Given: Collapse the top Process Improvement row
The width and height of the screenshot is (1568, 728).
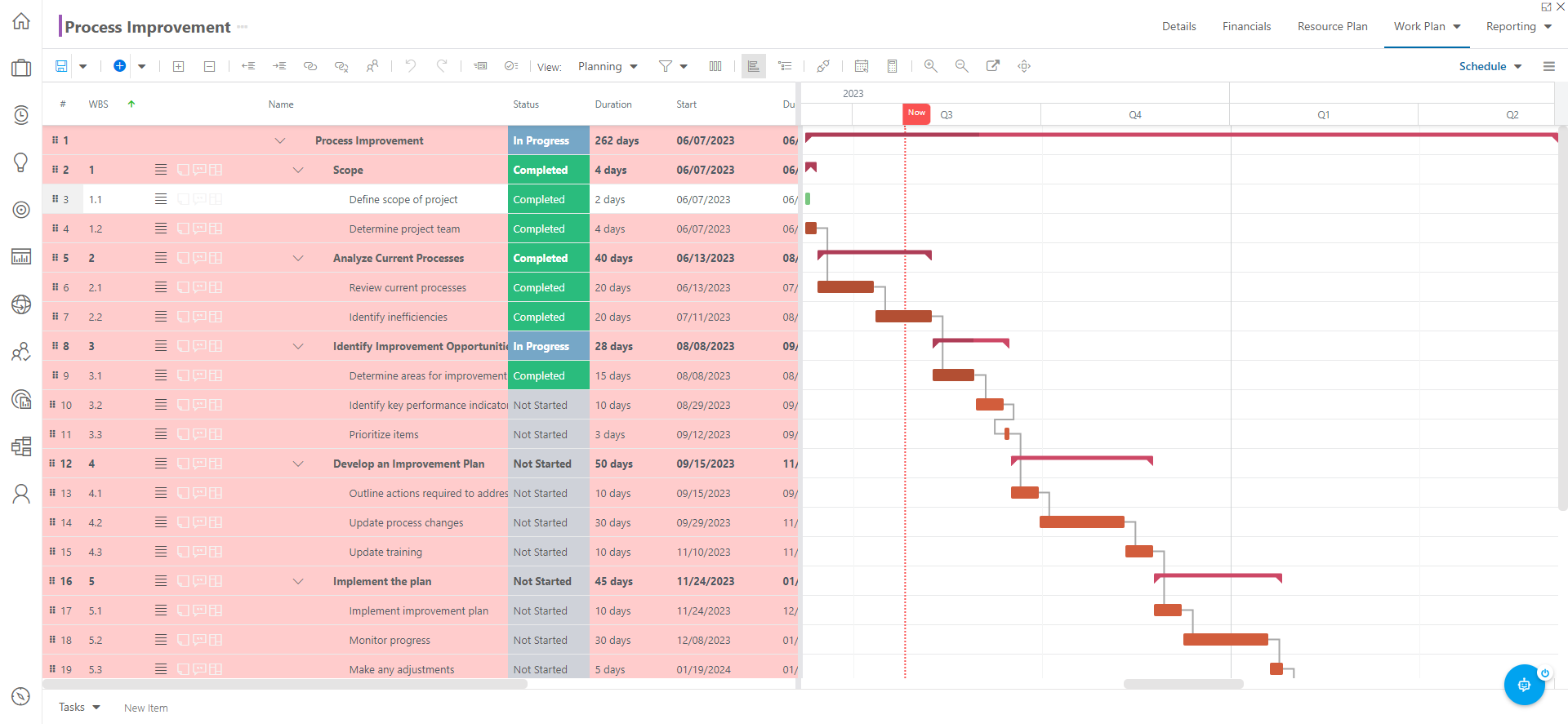Looking at the screenshot, I should [x=280, y=140].
